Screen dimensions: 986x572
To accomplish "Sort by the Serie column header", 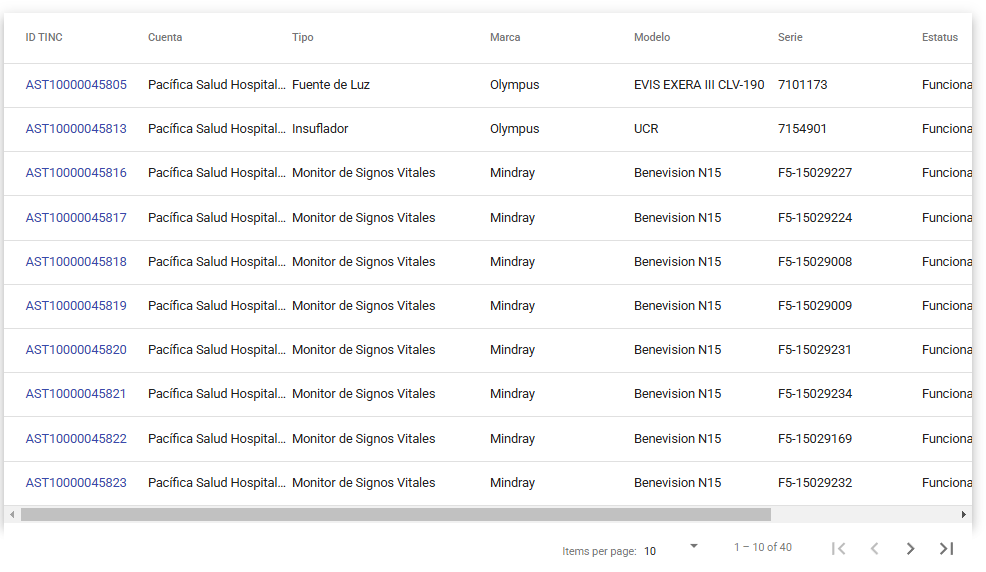I will click(790, 38).
